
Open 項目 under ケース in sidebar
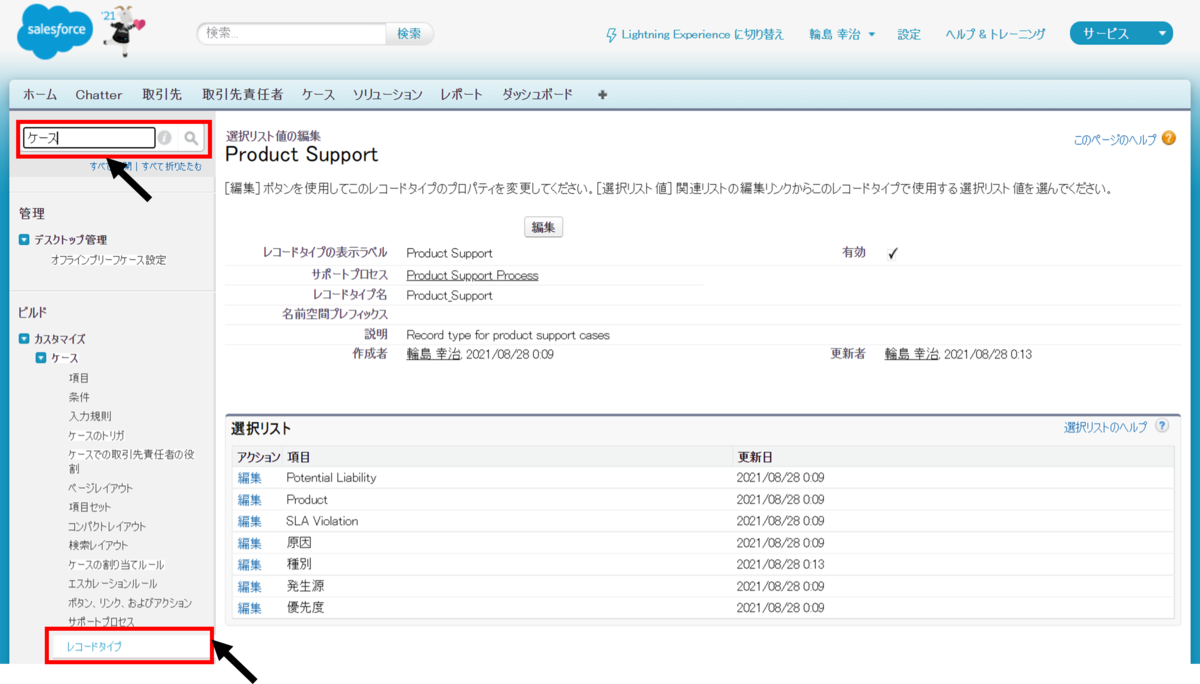click(78, 378)
